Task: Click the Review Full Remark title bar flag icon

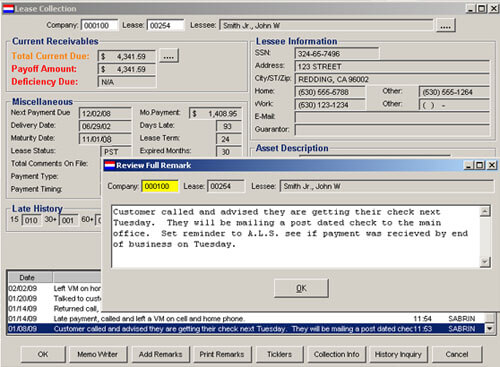Action: point(109,165)
